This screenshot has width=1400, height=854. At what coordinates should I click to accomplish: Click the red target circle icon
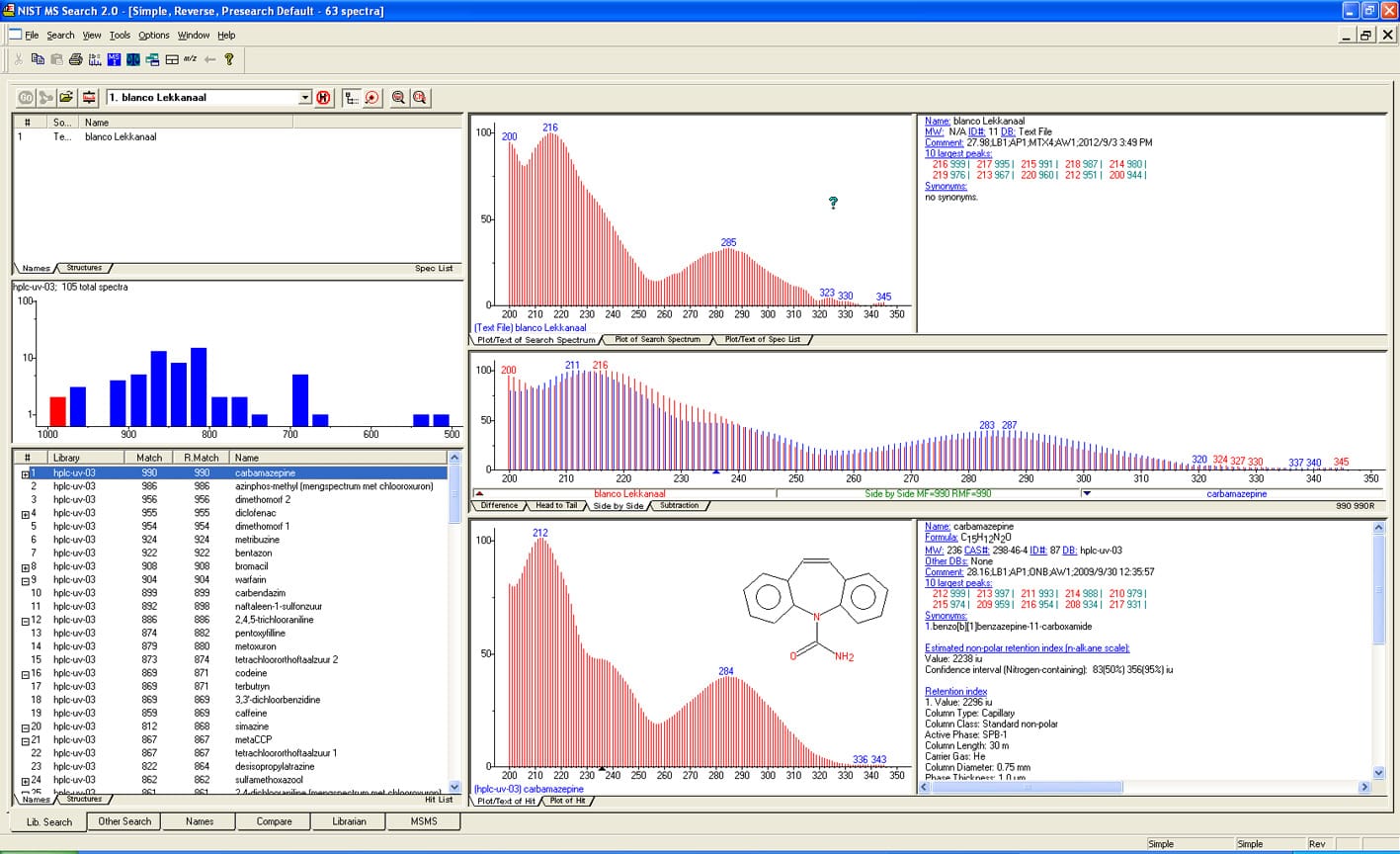coord(371,97)
